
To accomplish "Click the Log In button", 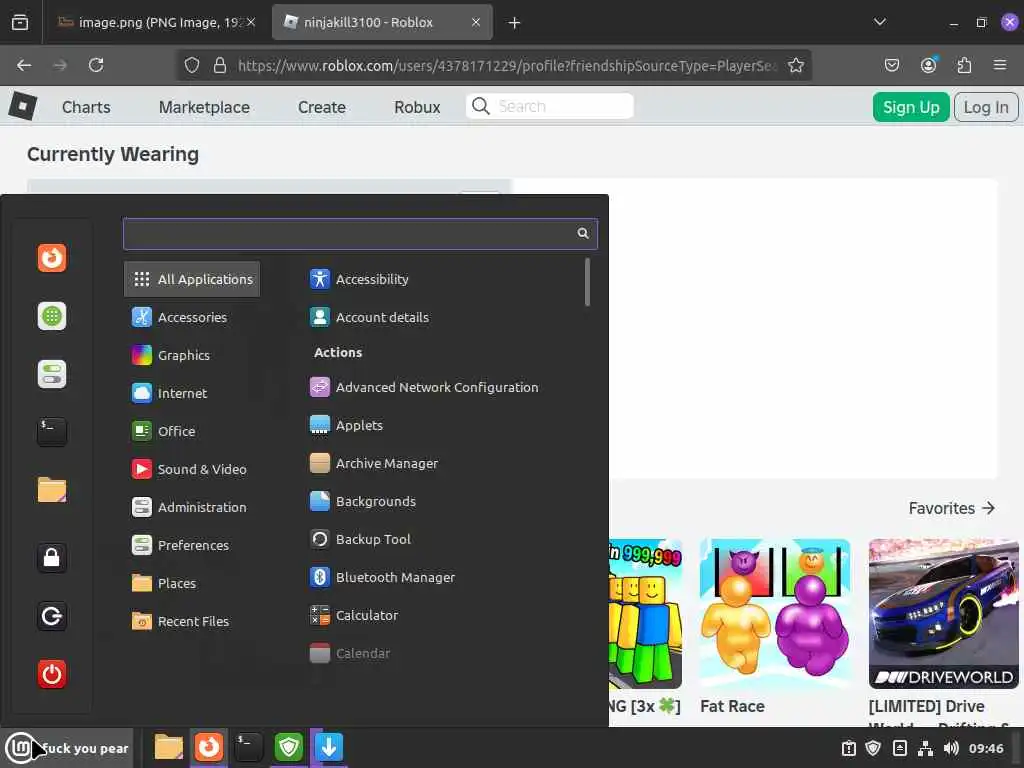I will [985, 107].
